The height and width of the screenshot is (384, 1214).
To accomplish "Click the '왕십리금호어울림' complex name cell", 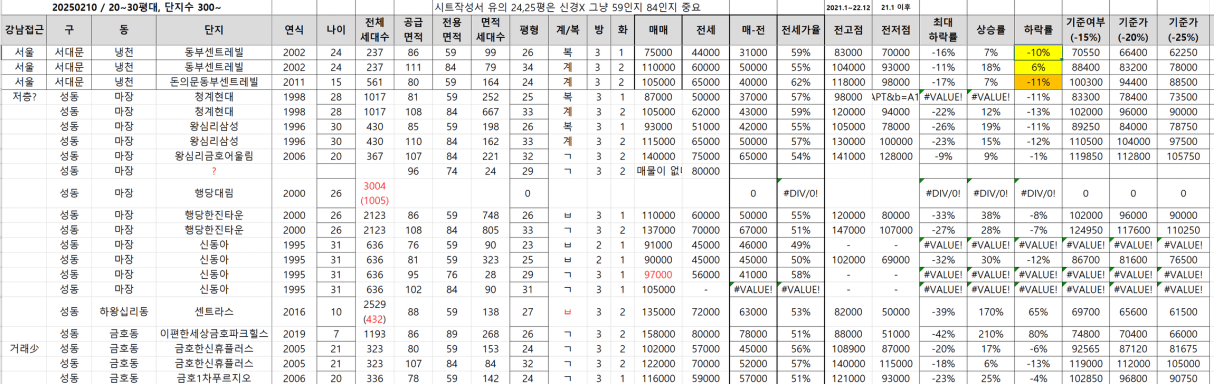I will coord(214,155).
